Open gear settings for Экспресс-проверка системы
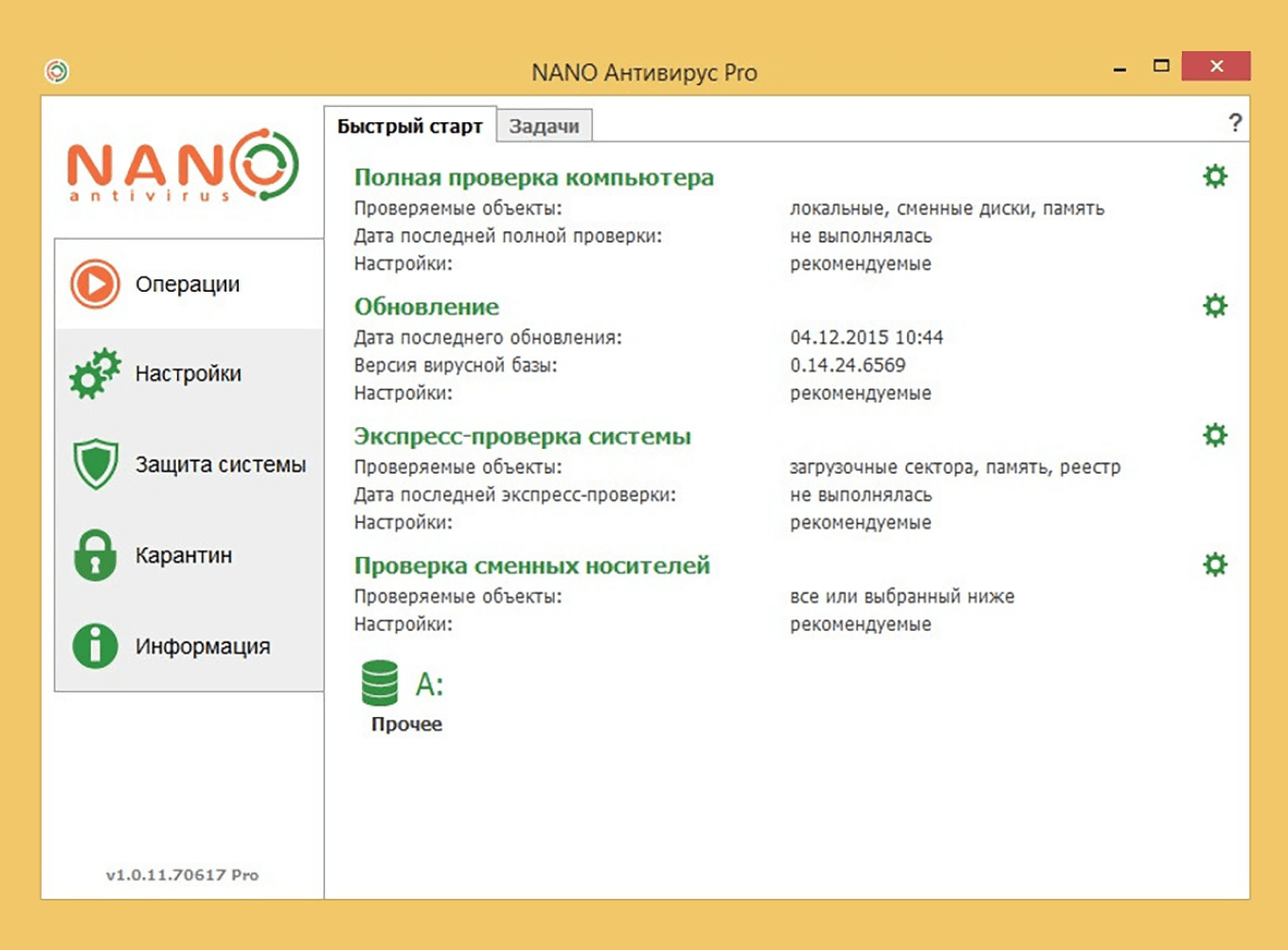The image size is (1288, 950). (x=1214, y=436)
